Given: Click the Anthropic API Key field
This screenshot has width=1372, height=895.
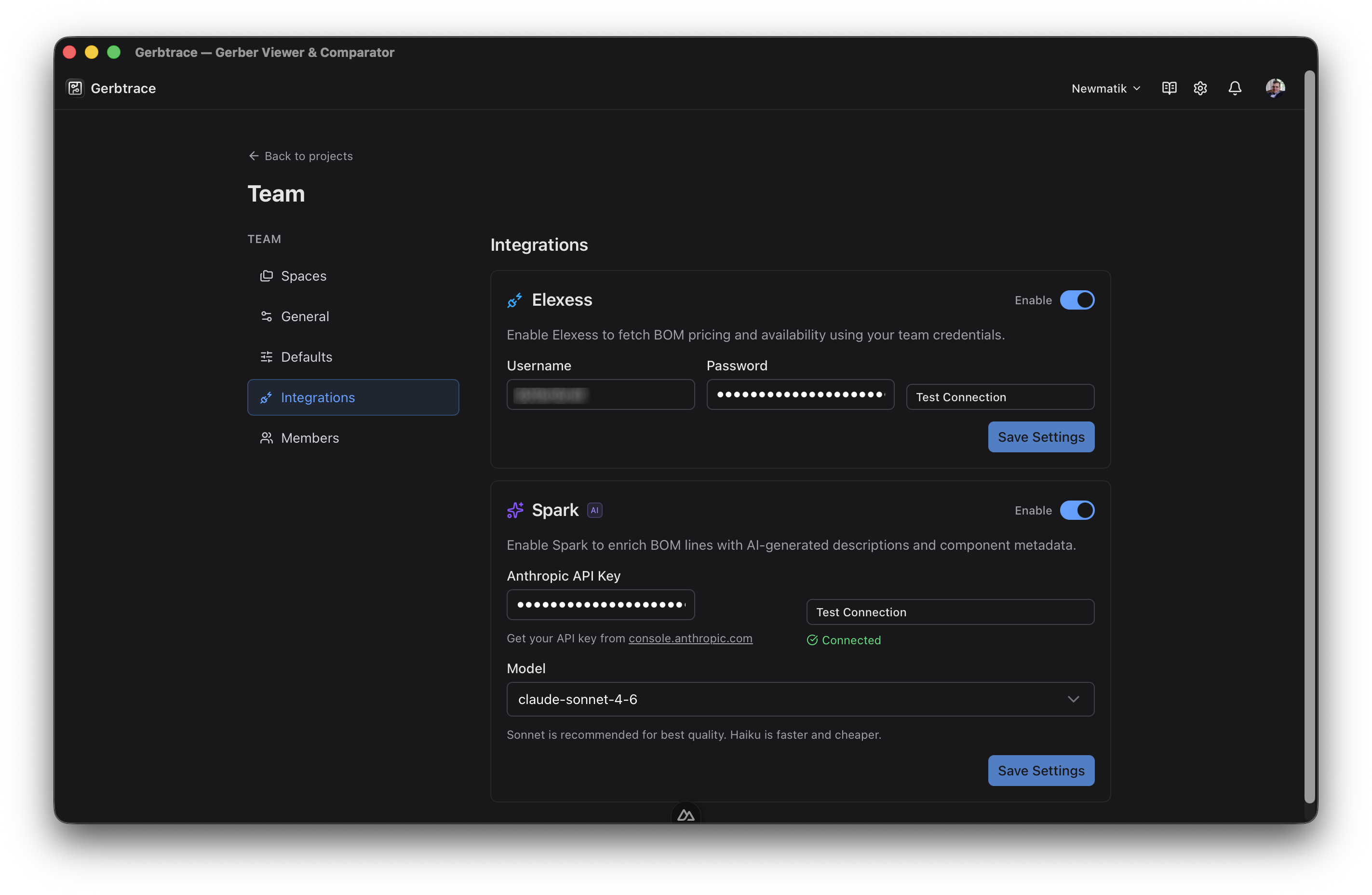Looking at the screenshot, I should (x=601, y=604).
